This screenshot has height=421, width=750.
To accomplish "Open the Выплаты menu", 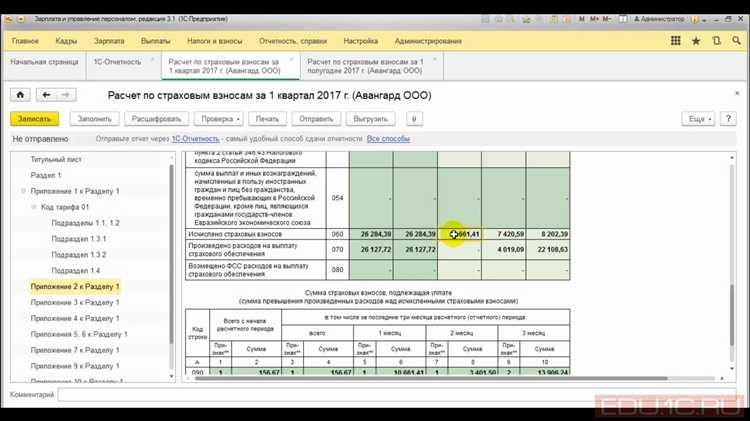I will (155, 41).
